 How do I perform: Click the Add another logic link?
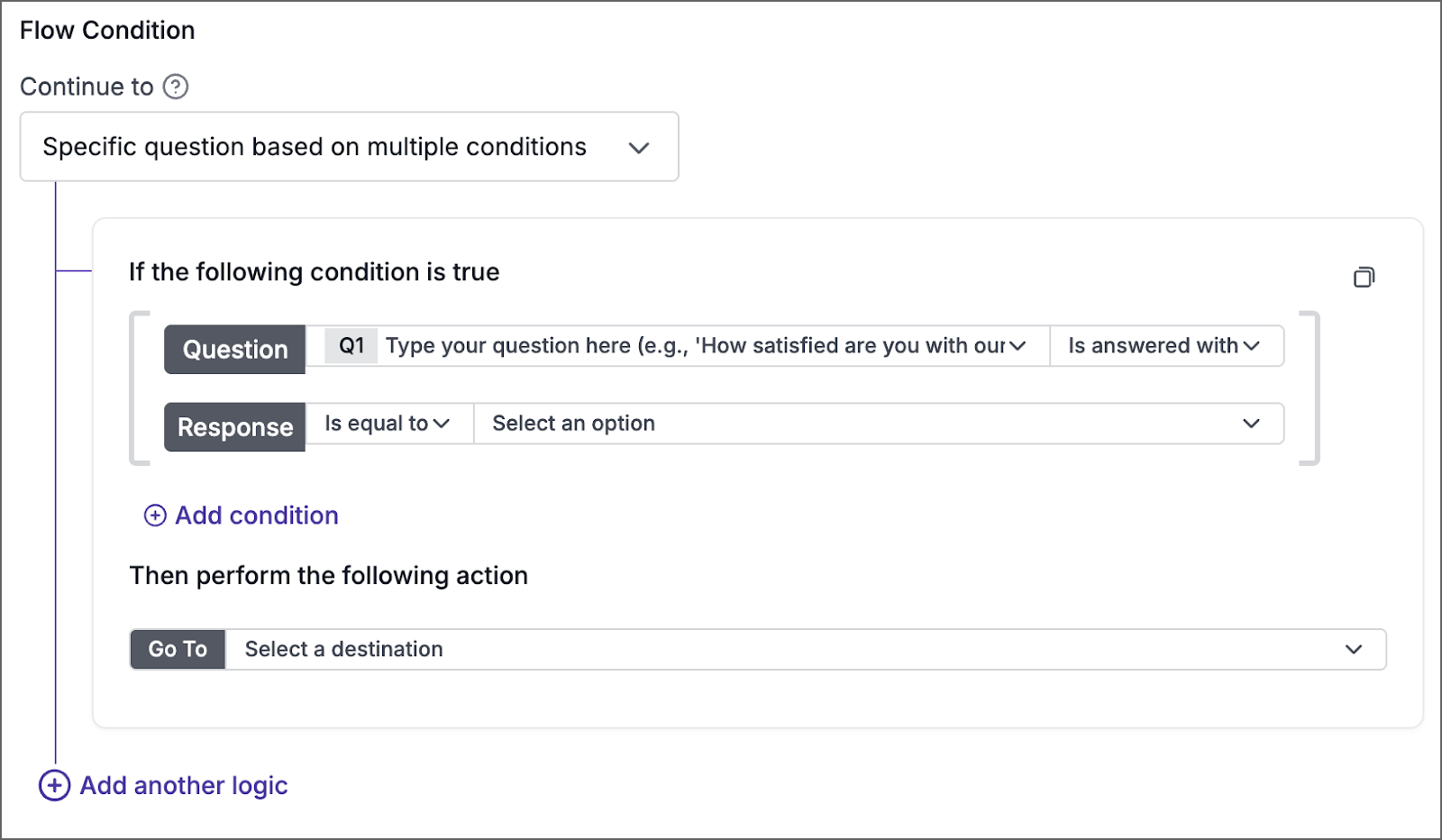tap(183, 785)
